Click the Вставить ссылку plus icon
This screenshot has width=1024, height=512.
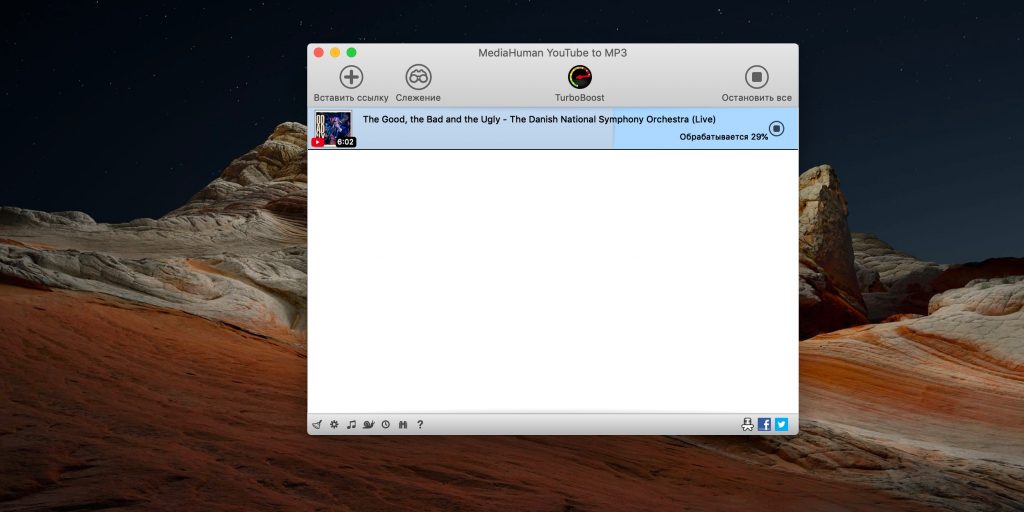351,77
